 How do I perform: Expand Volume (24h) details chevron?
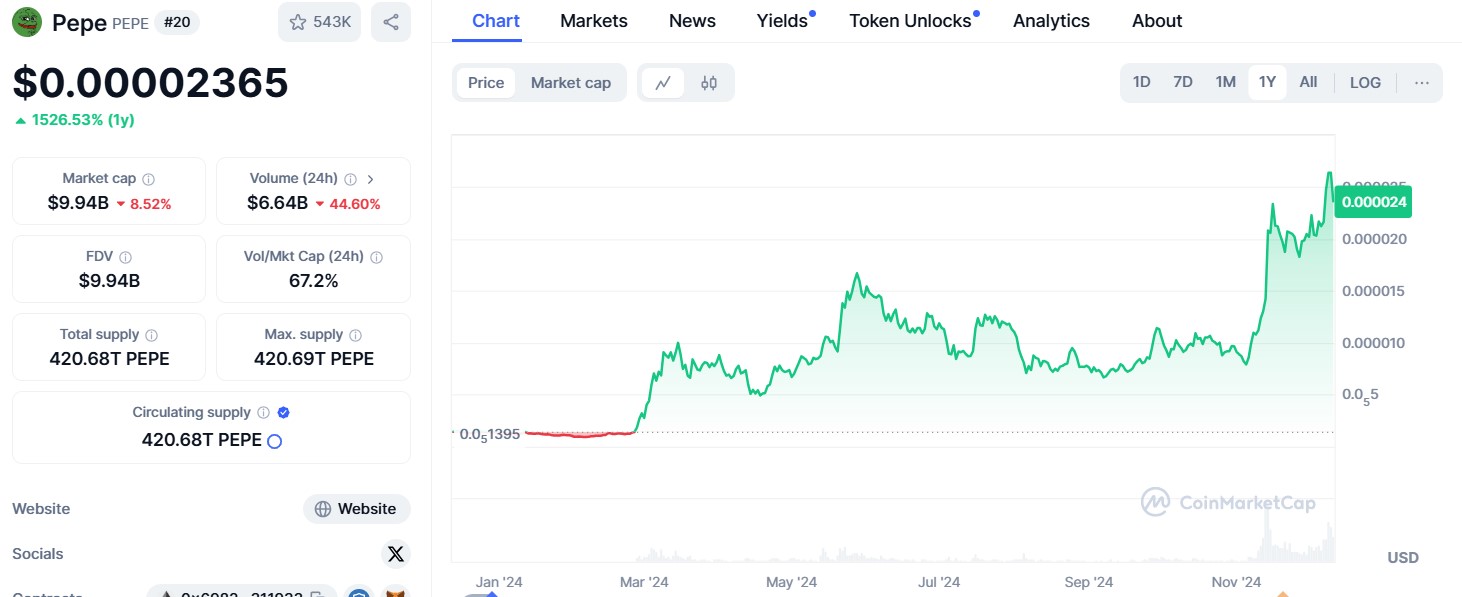tap(370, 179)
